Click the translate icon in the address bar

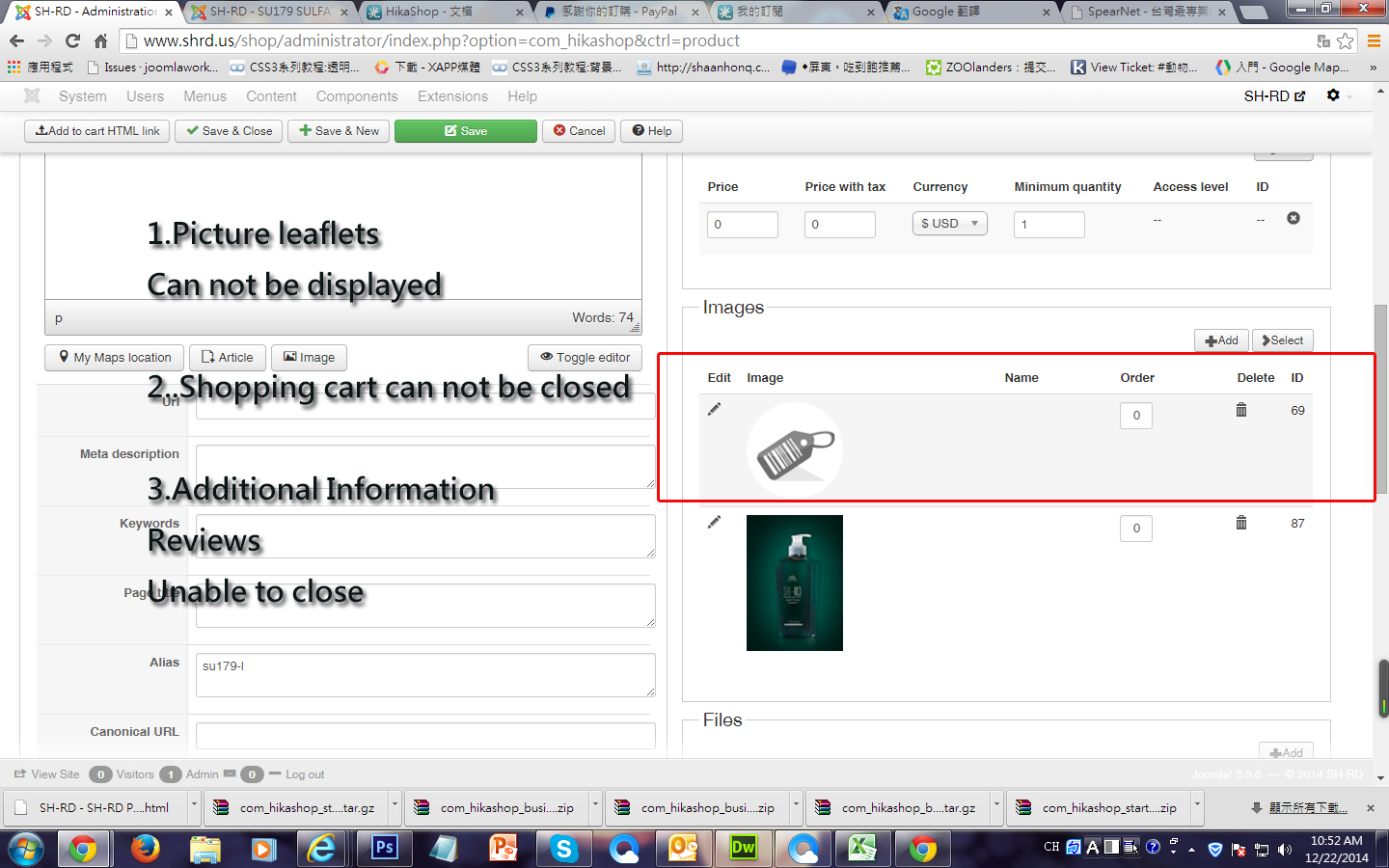click(x=1323, y=41)
